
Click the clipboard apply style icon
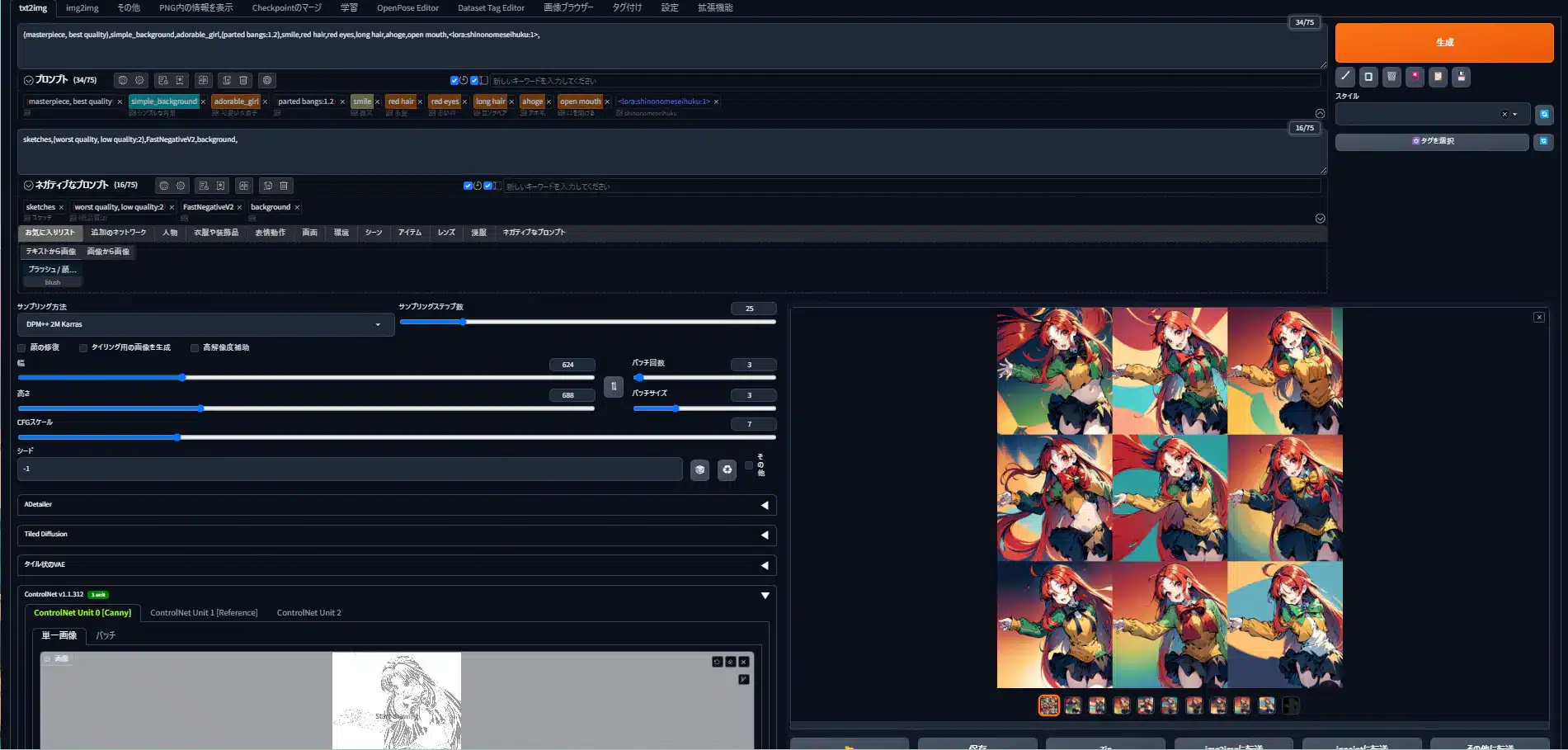click(x=1438, y=77)
